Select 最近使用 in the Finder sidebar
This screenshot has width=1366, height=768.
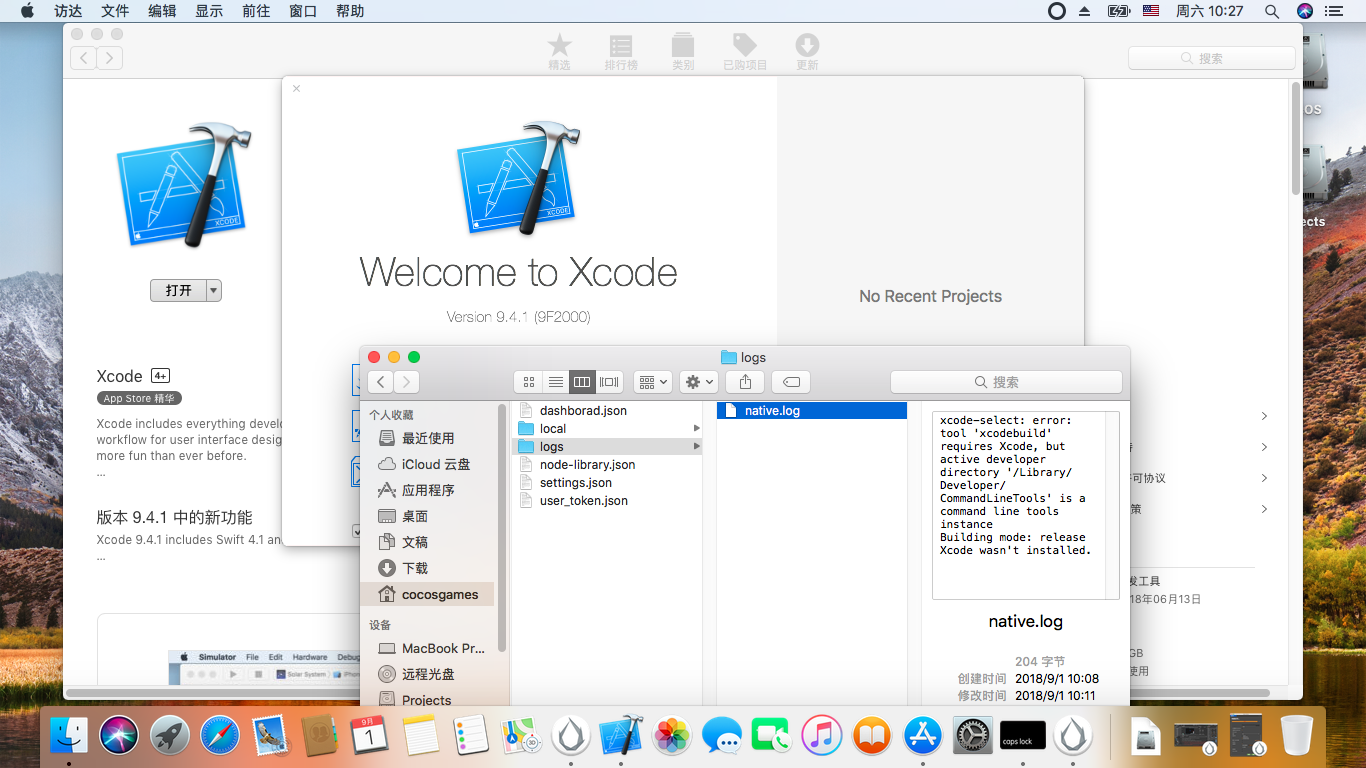[x=430, y=438]
